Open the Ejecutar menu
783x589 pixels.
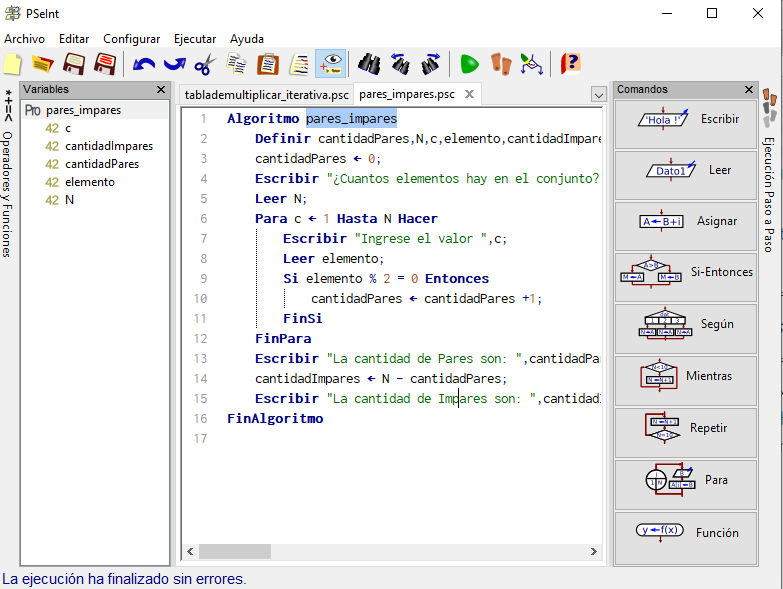pyautogui.click(x=195, y=39)
